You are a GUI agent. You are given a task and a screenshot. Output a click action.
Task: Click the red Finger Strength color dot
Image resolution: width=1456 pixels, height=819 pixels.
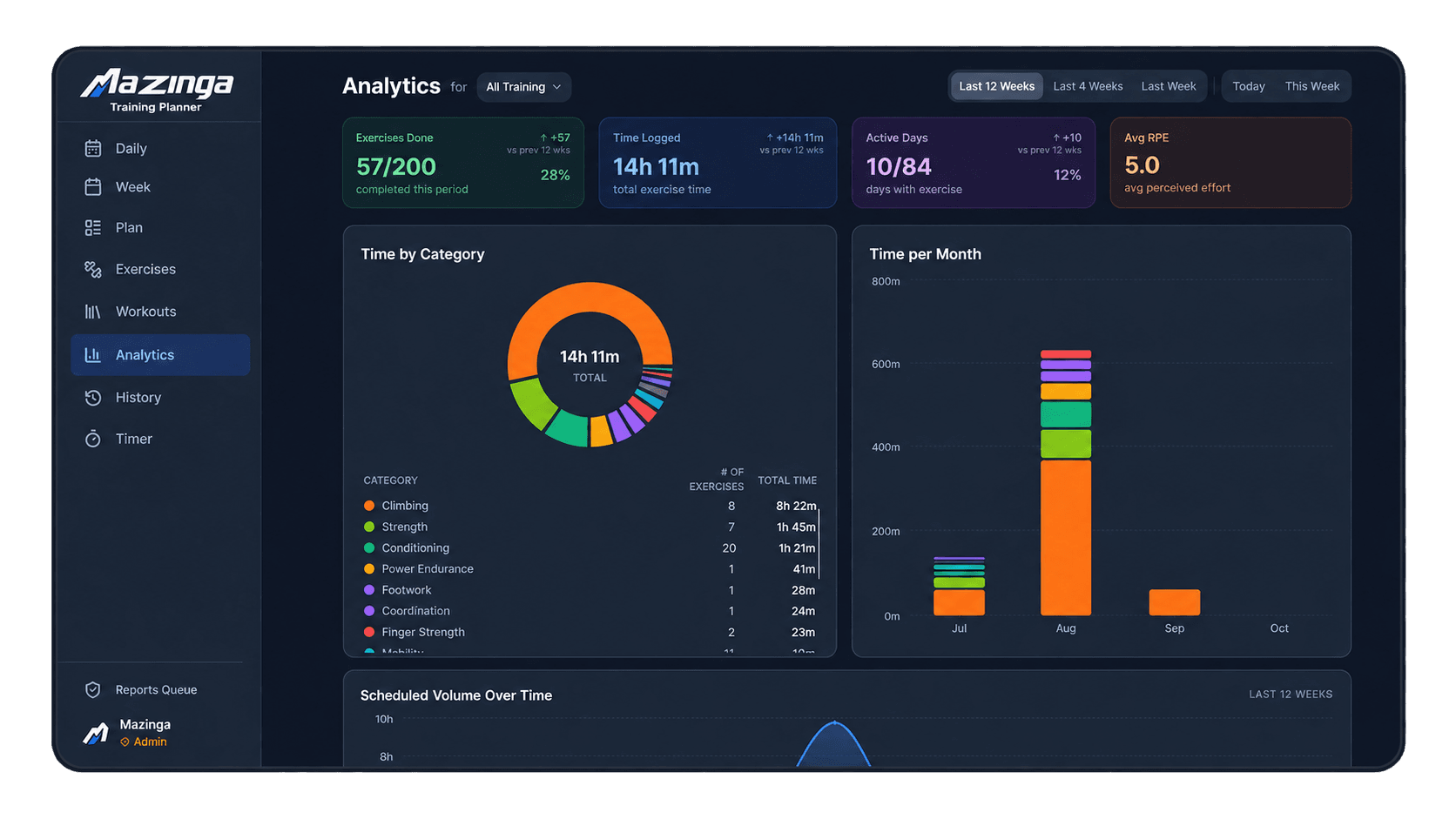[369, 632]
